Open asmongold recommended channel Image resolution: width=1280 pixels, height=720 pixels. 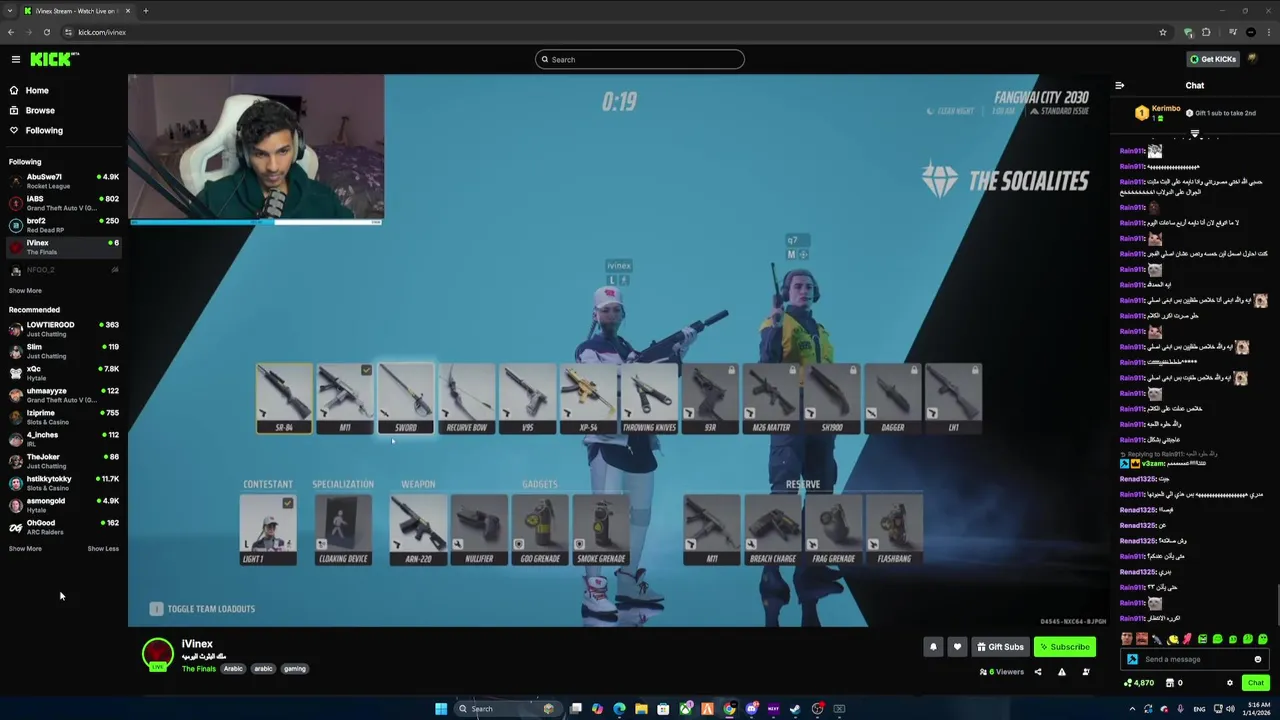point(63,505)
